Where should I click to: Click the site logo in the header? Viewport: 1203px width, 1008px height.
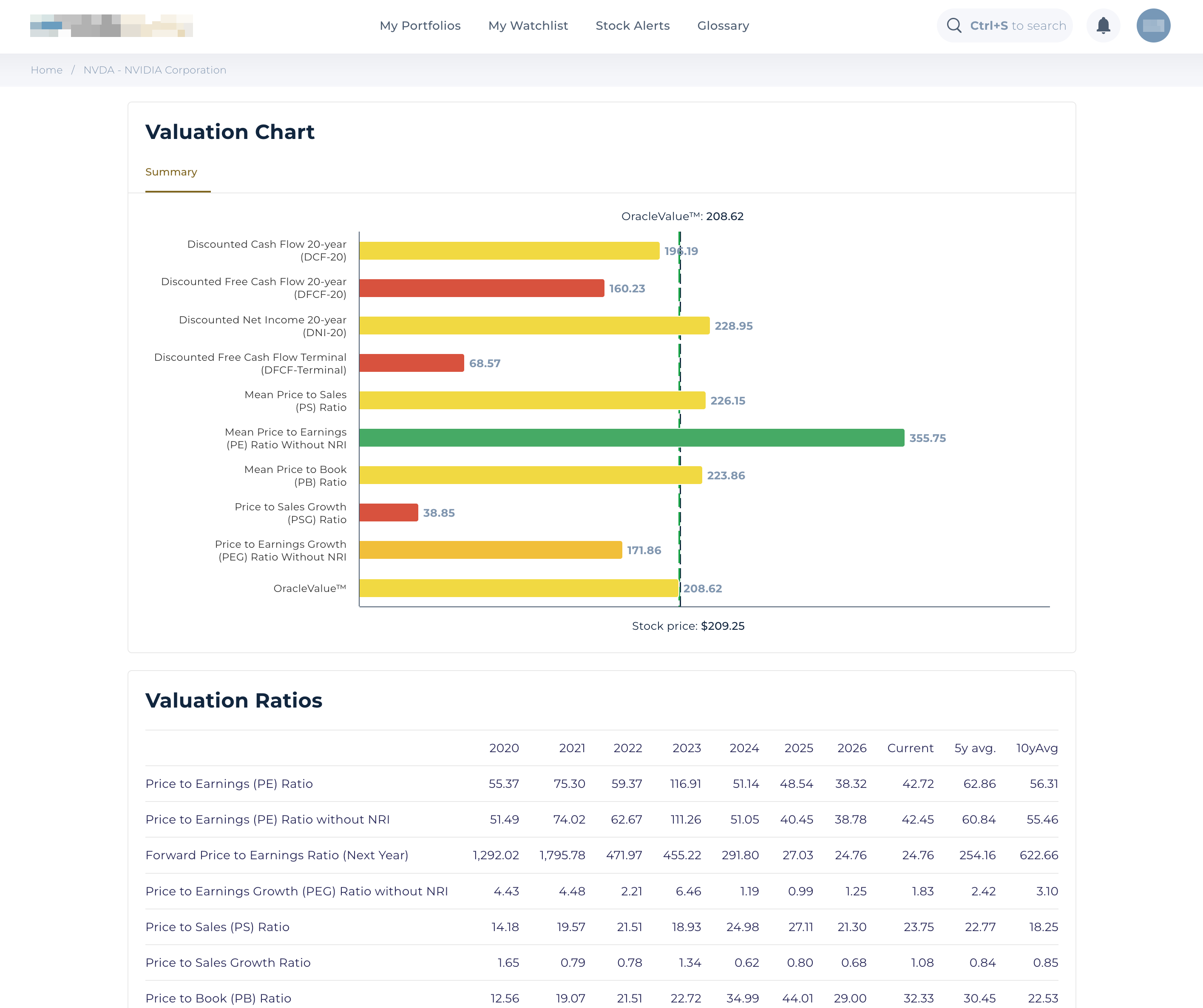[111, 26]
